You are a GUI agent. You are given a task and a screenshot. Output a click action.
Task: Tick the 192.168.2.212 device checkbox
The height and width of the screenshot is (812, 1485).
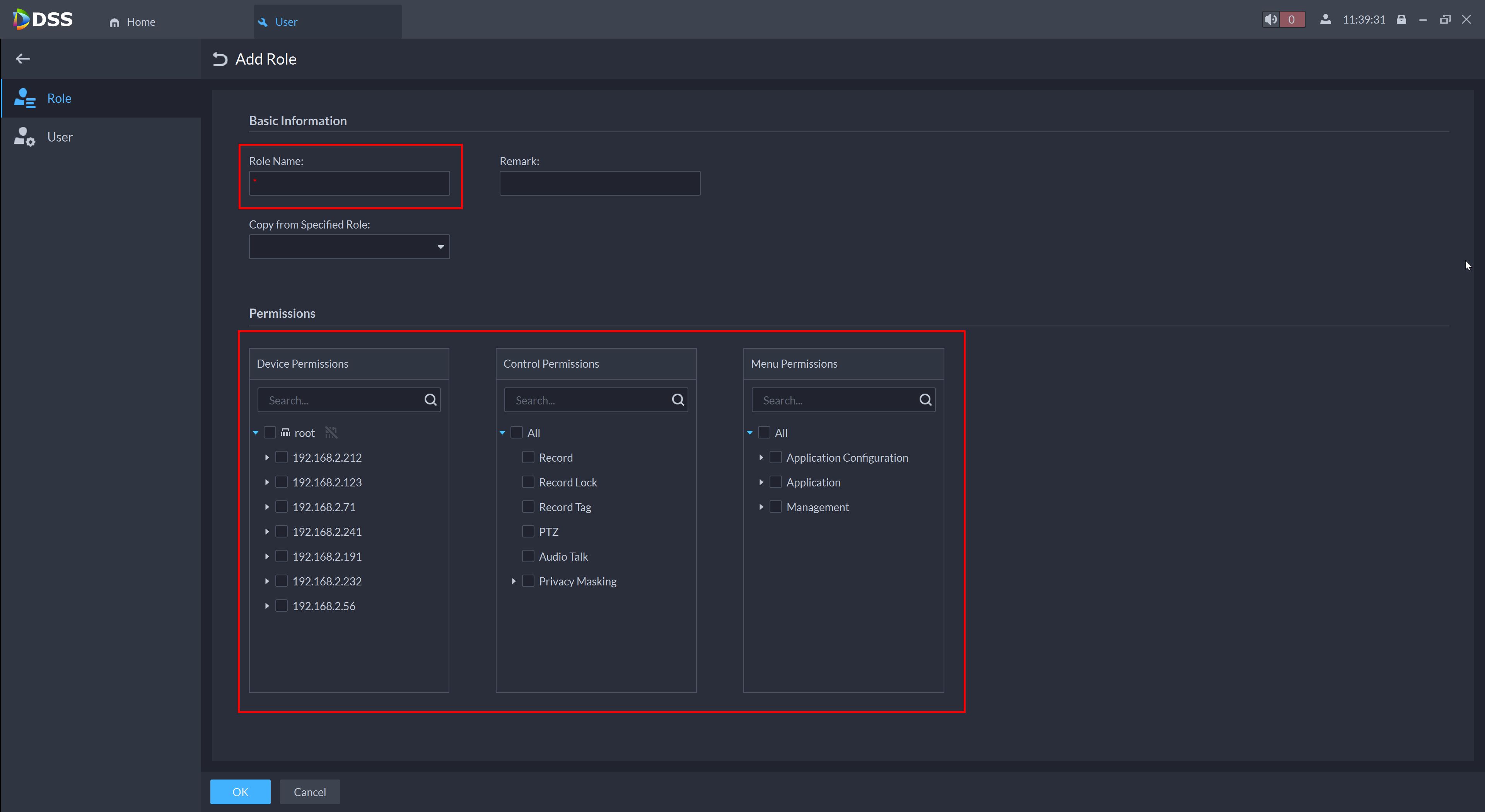(281, 457)
